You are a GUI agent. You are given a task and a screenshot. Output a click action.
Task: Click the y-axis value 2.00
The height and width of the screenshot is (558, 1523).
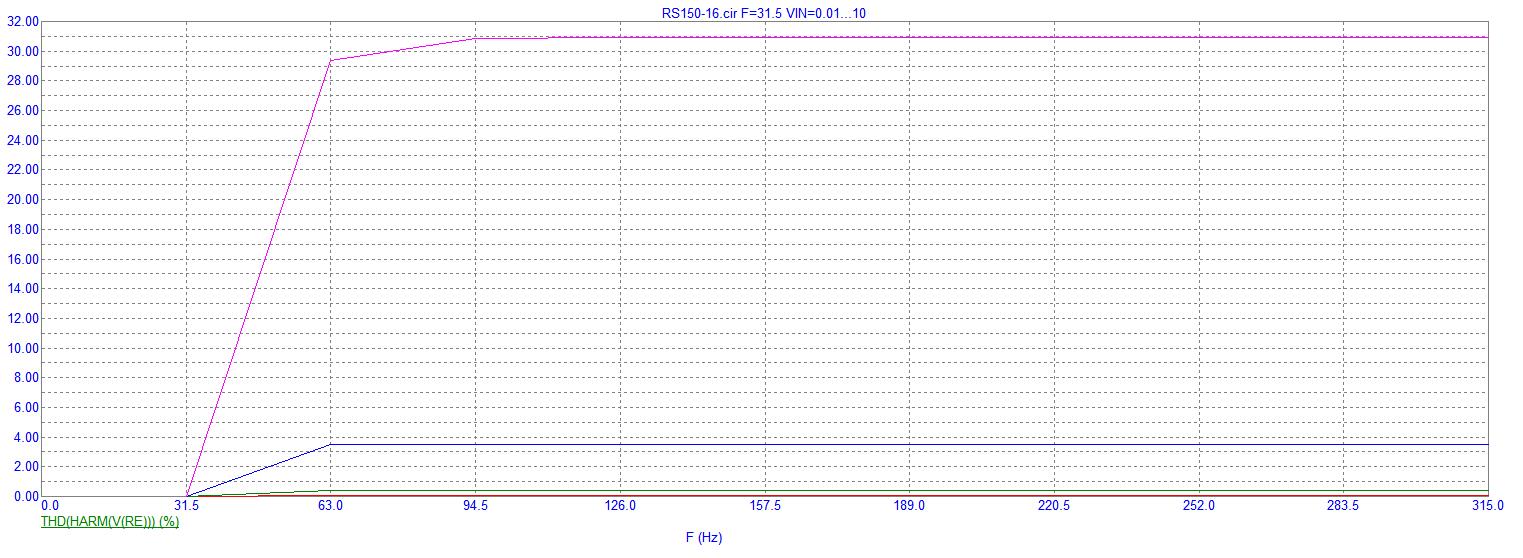(x=26, y=467)
